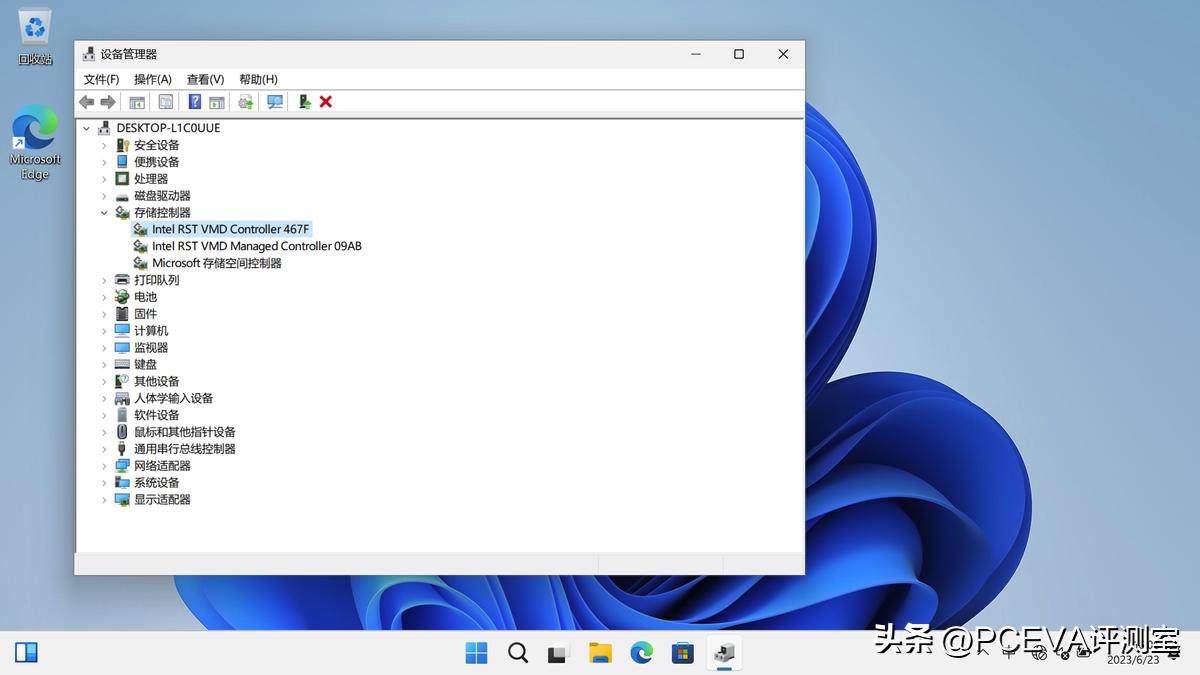Expand the 其他设备 category
The height and width of the screenshot is (675, 1200).
(x=104, y=381)
